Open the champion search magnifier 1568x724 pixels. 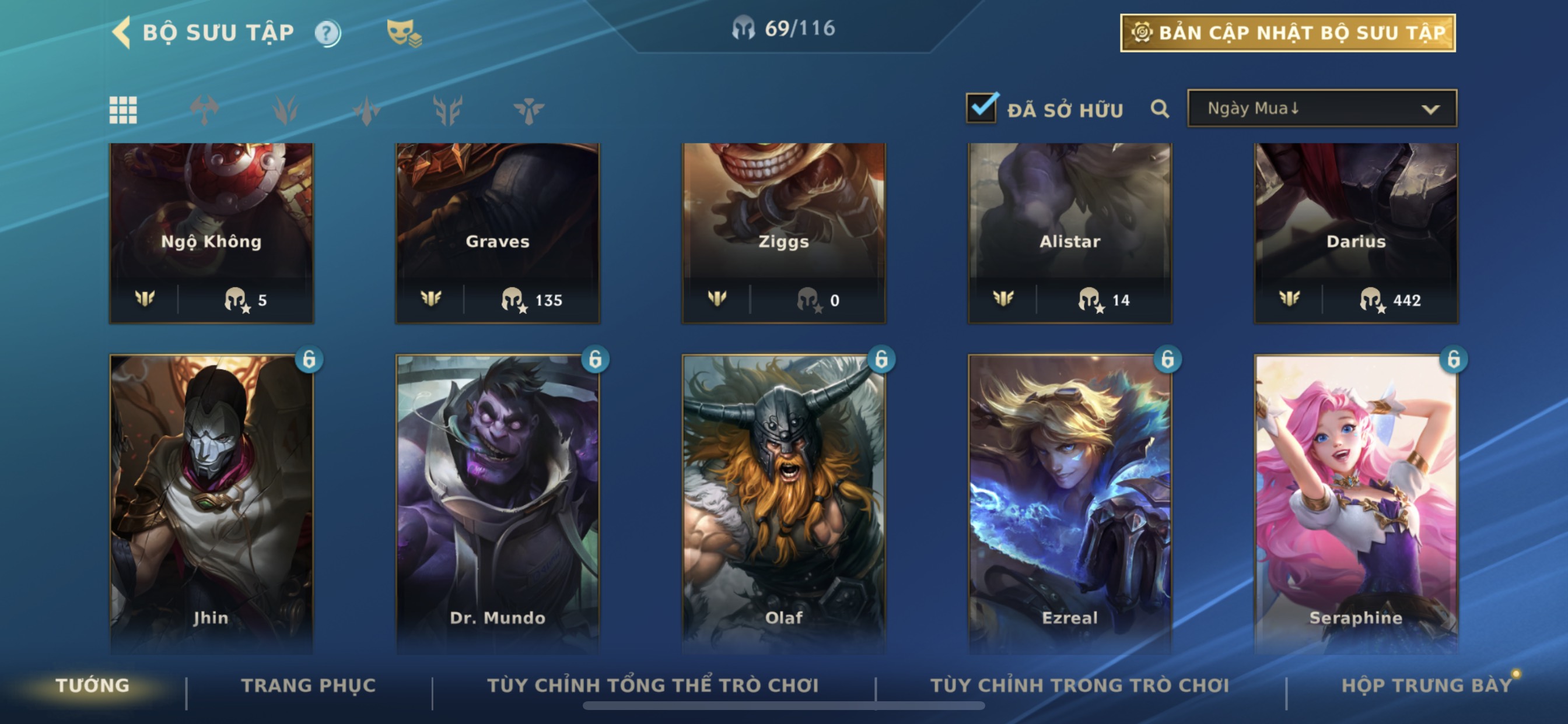click(x=1160, y=109)
